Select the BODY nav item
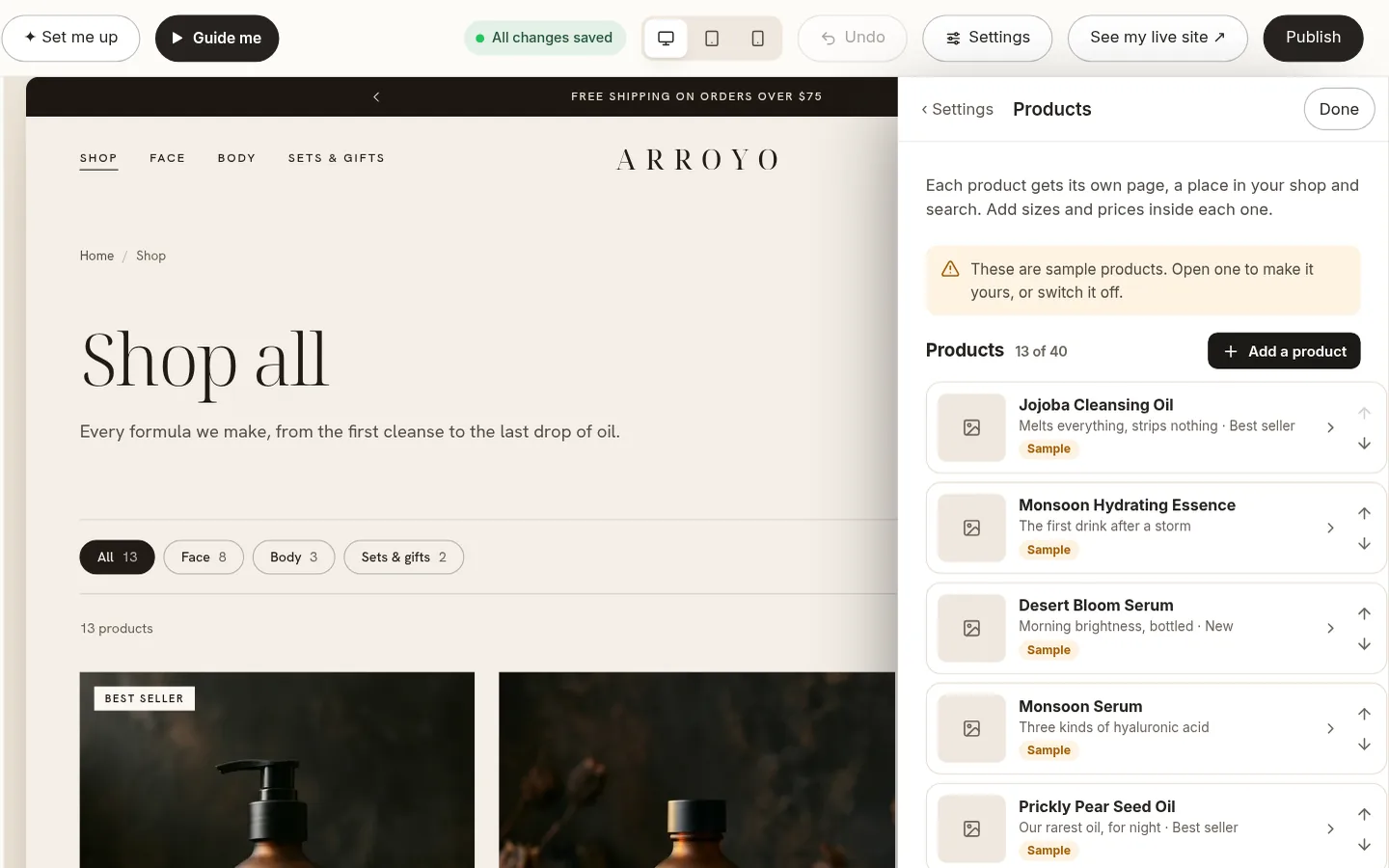The image size is (1389, 868). coord(236,158)
